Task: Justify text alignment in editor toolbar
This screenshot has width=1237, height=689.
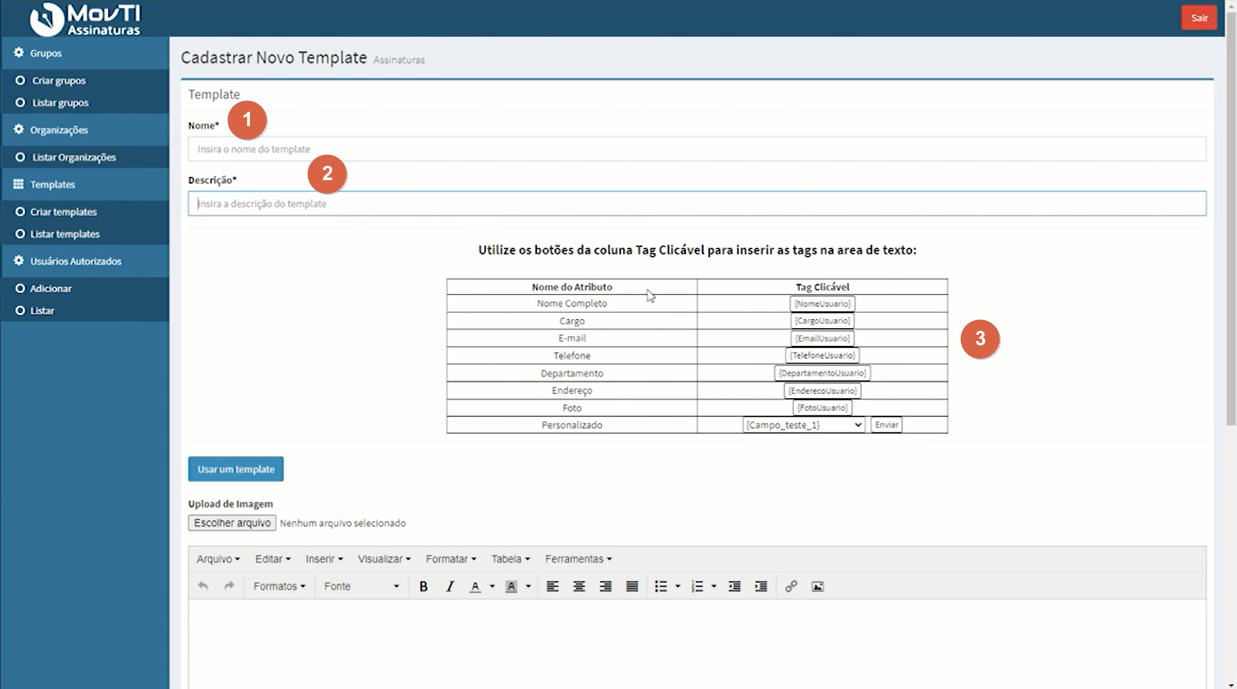Action: [x=632, y=587]
